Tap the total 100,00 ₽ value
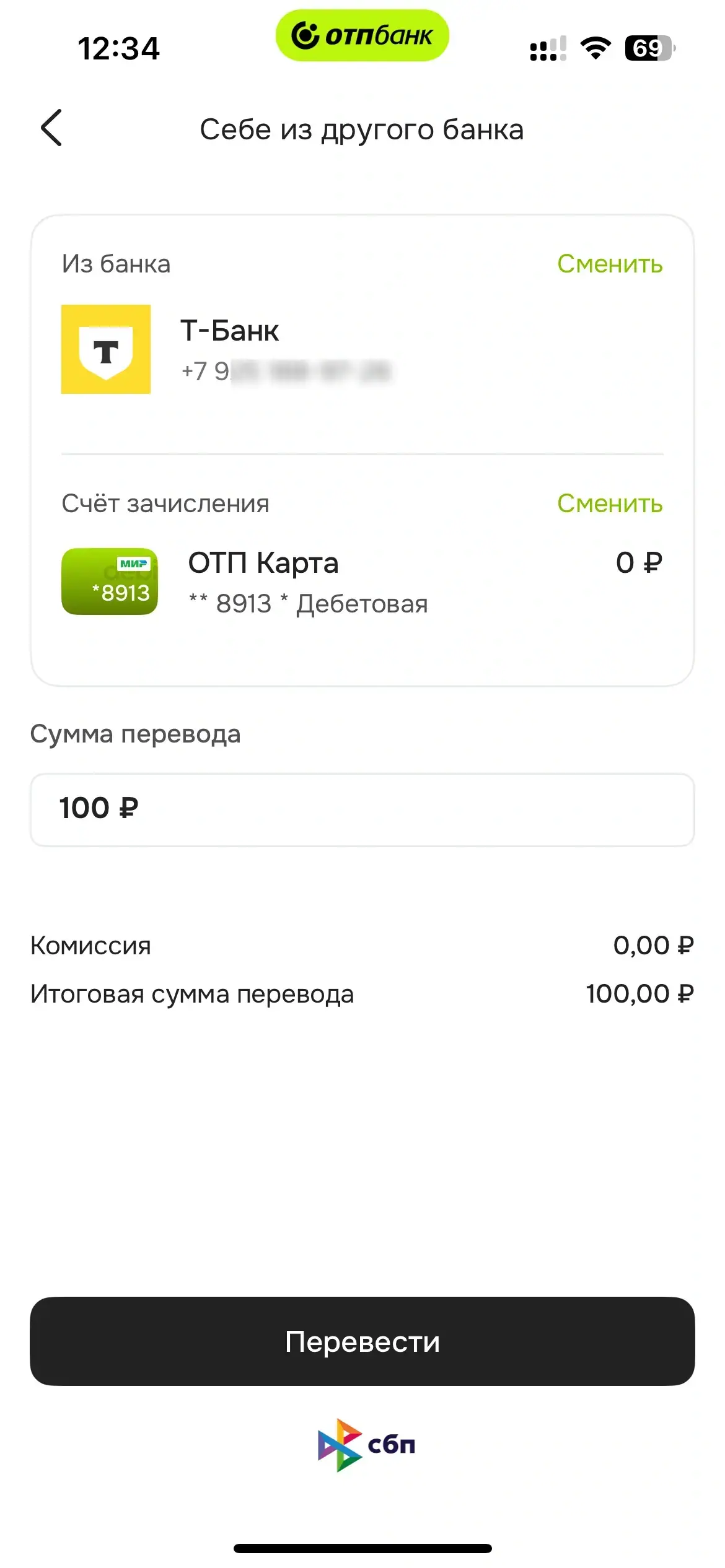 coord(639,994)
